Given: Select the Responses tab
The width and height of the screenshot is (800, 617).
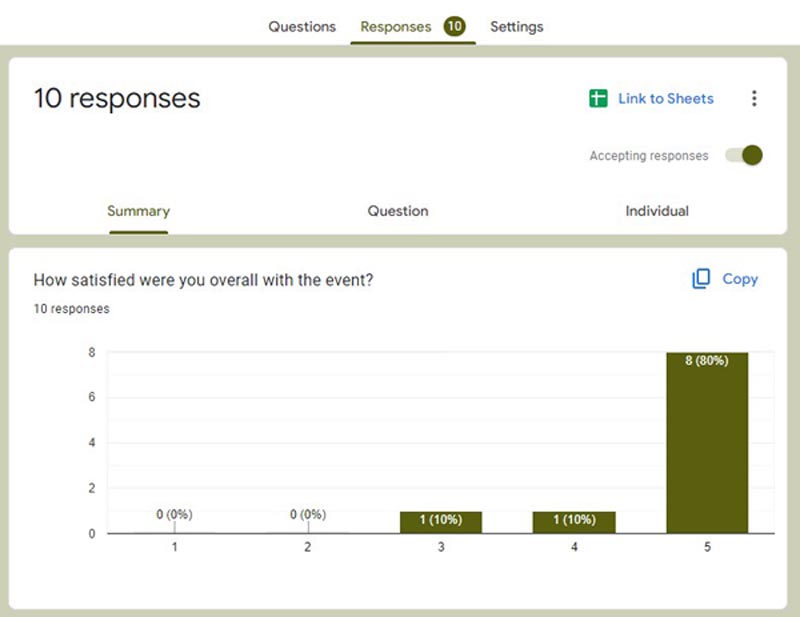Looking at the screenshot, I should 396,27.
